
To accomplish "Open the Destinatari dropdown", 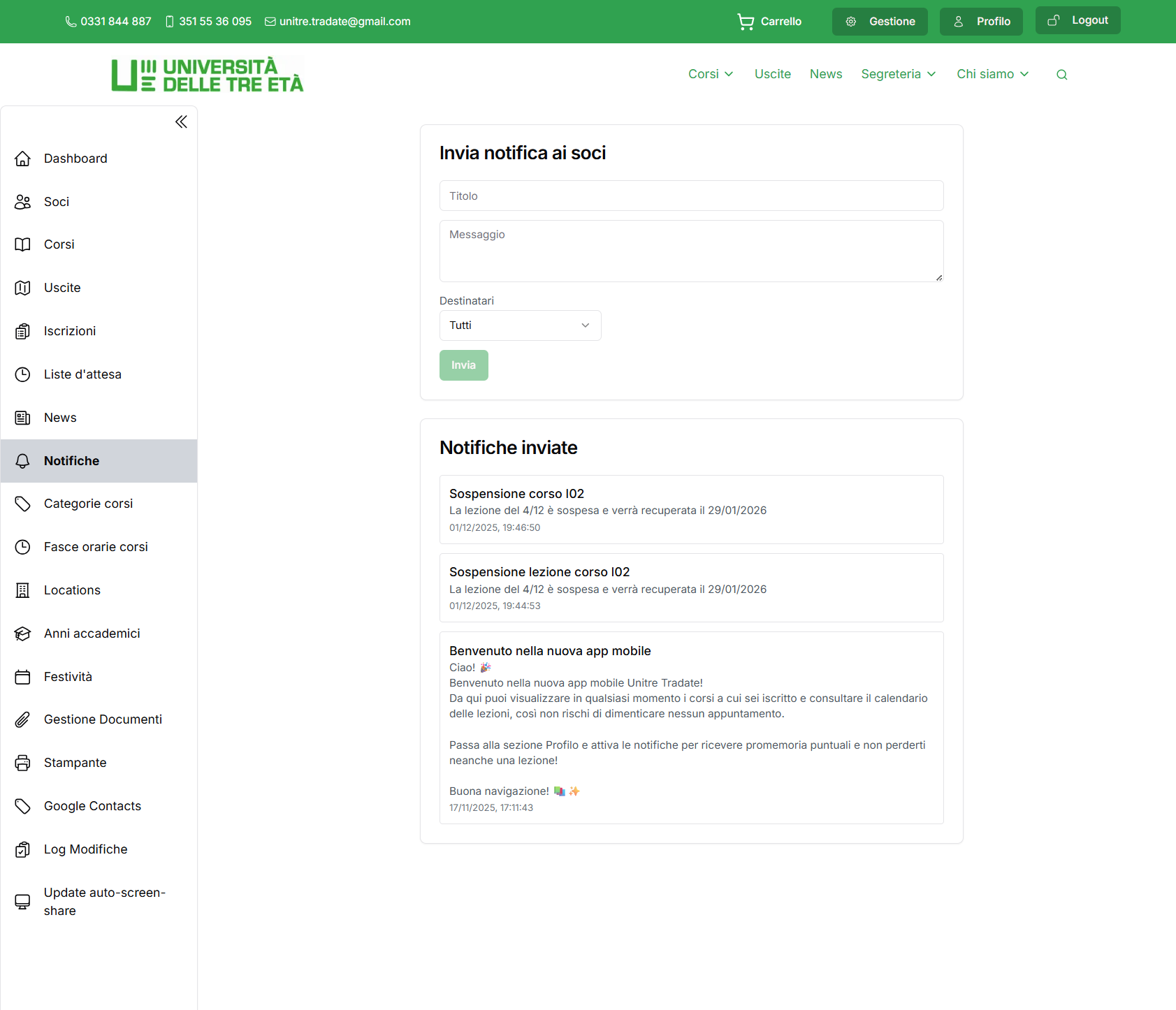I will [x=520, y=325].
